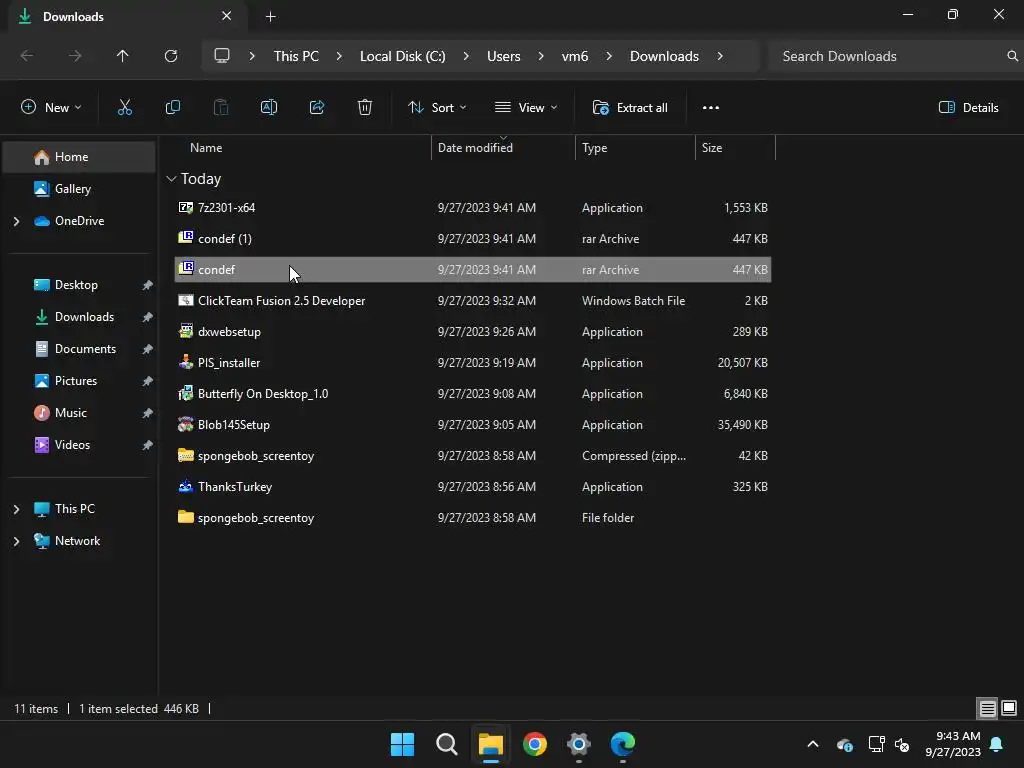
Task: Click the Copy icon in toolbar
Action: tap(172, 107)
